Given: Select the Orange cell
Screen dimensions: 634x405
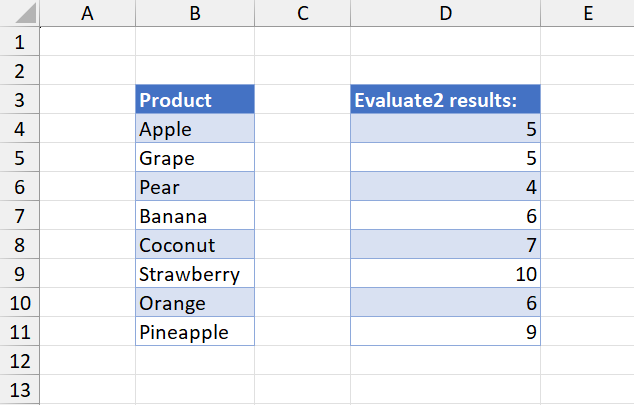Looking at the screenshot, I should click(x=195, y=302).
